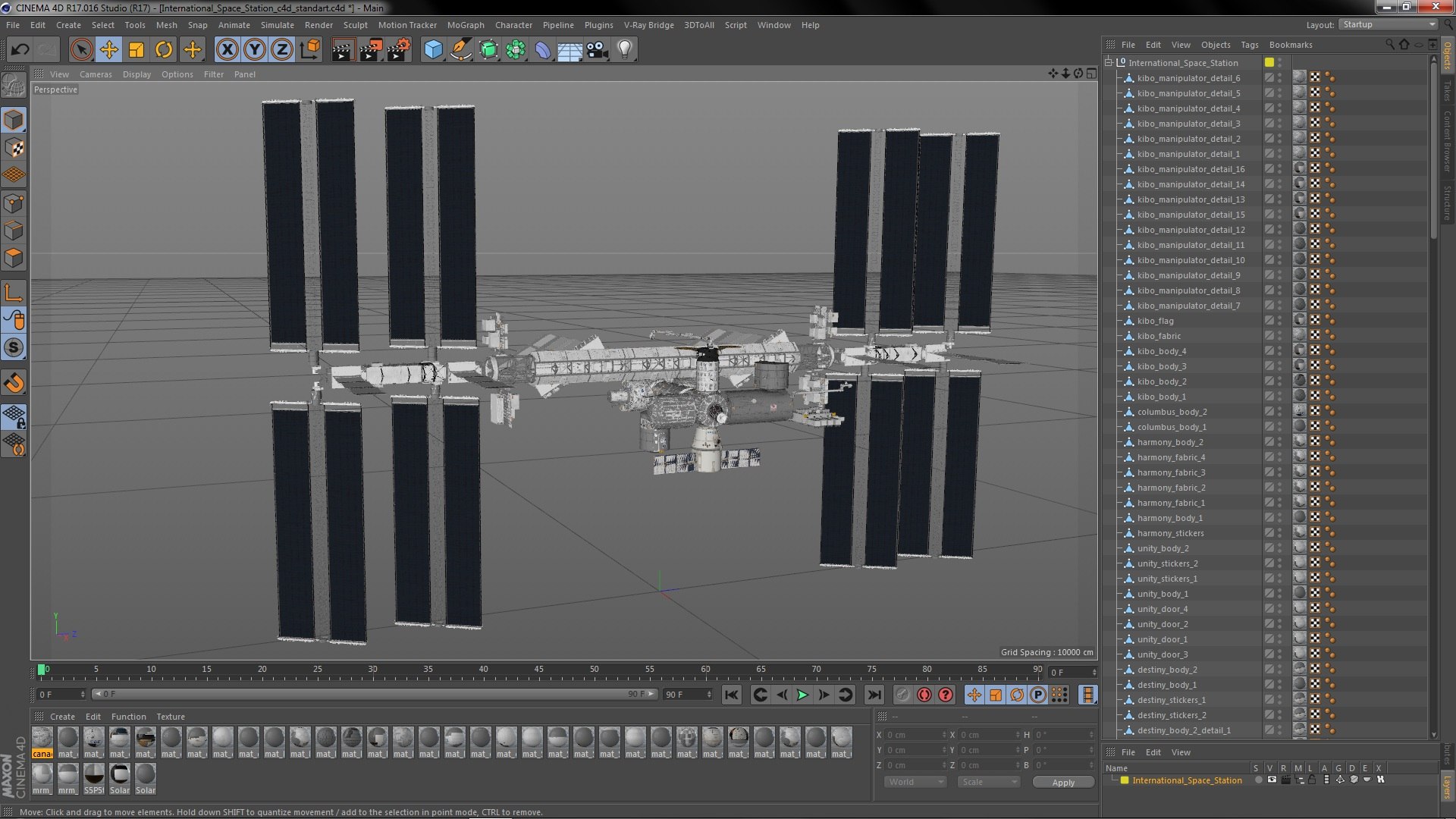Switch to Edges mode
The height and width of the screenshot is (819, 1456).
14,230
